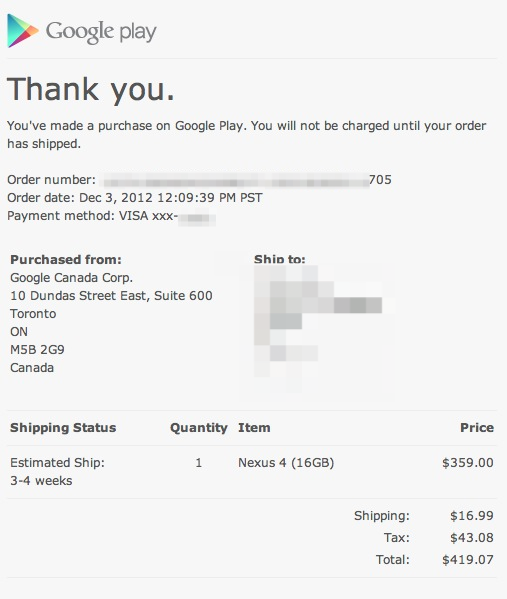Click the $359.00 item price

[x=468, y=463]
